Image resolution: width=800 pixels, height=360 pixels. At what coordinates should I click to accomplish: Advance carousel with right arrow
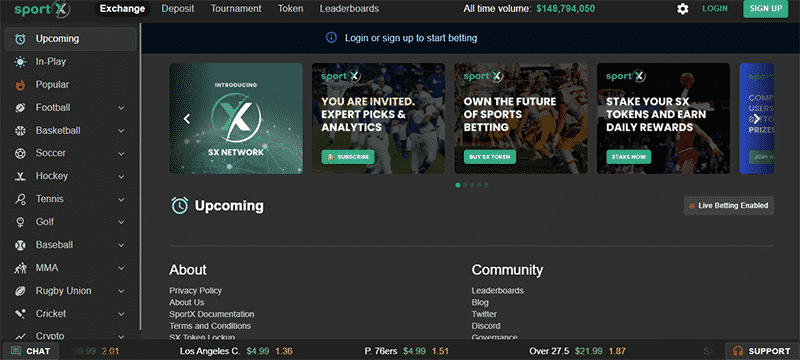click(x=757, y=119)
